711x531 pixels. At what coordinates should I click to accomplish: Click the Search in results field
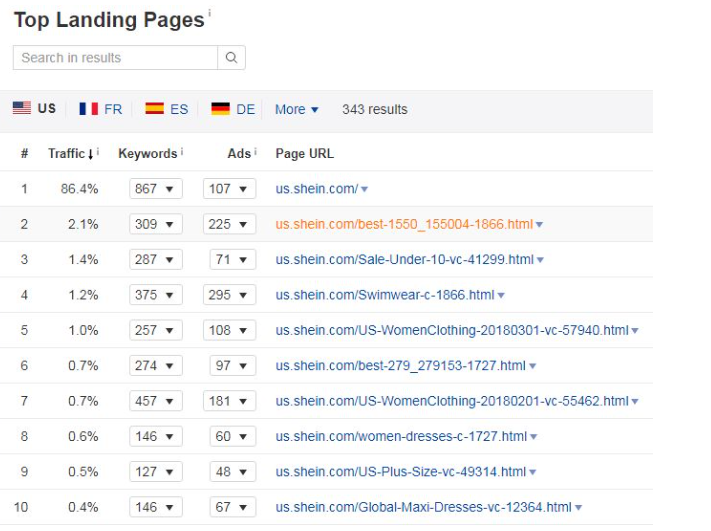[x=116, y=58]
